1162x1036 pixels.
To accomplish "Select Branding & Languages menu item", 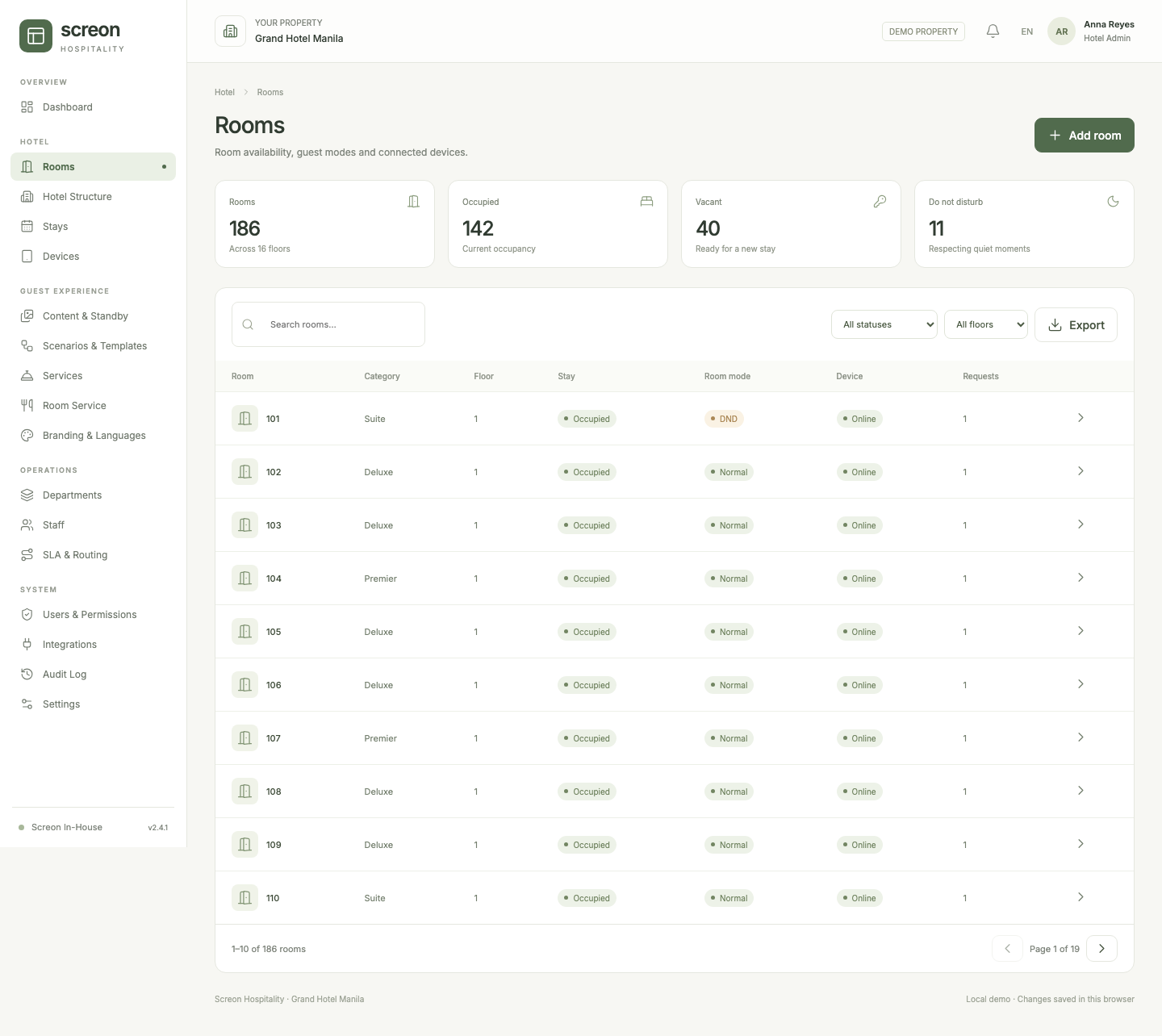I will 93,436.
